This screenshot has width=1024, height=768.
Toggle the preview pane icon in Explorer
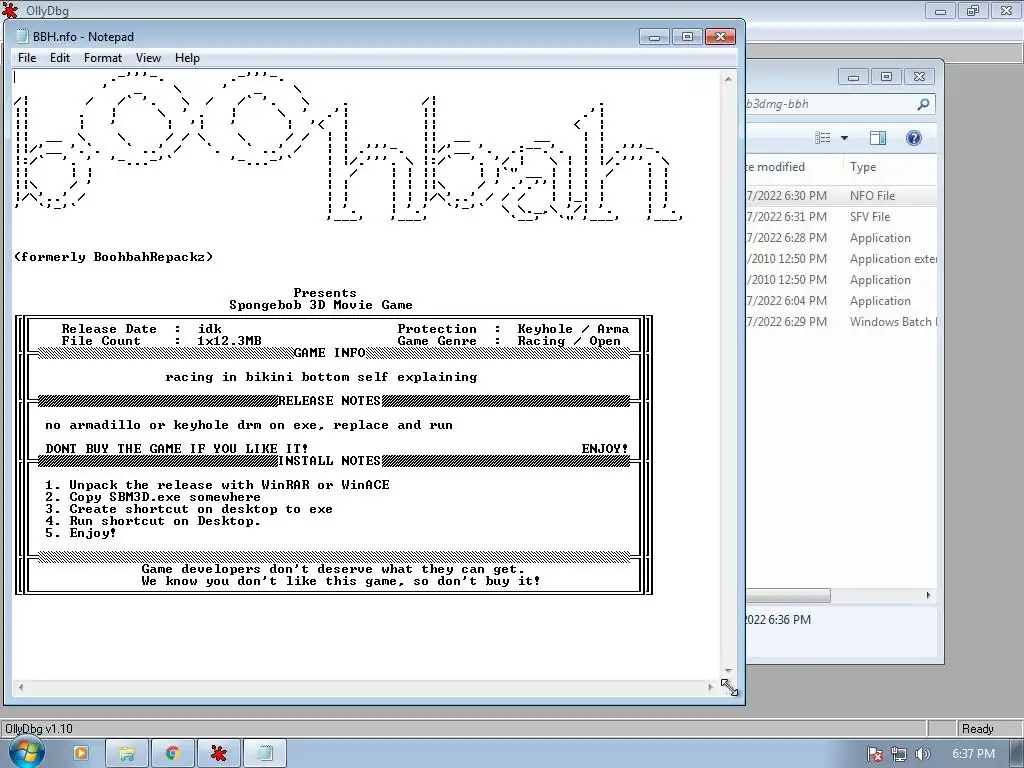[878, 138]
